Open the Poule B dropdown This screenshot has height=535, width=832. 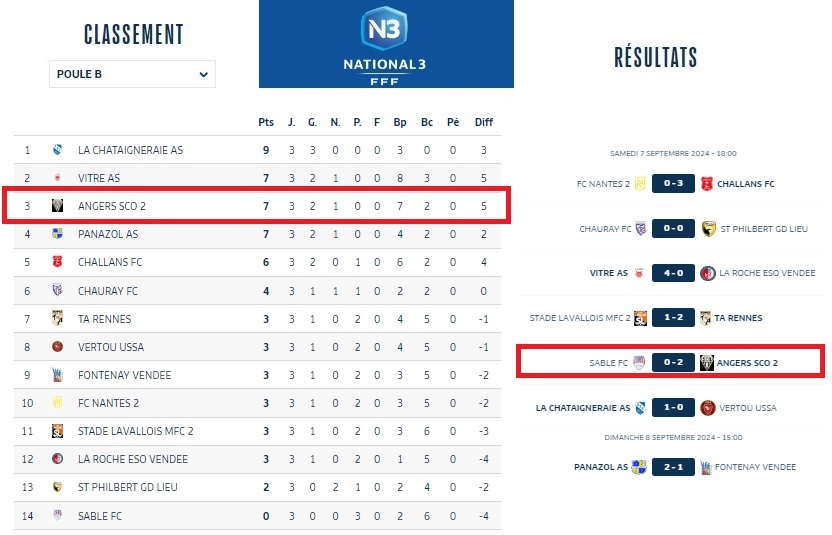(132, 74)
